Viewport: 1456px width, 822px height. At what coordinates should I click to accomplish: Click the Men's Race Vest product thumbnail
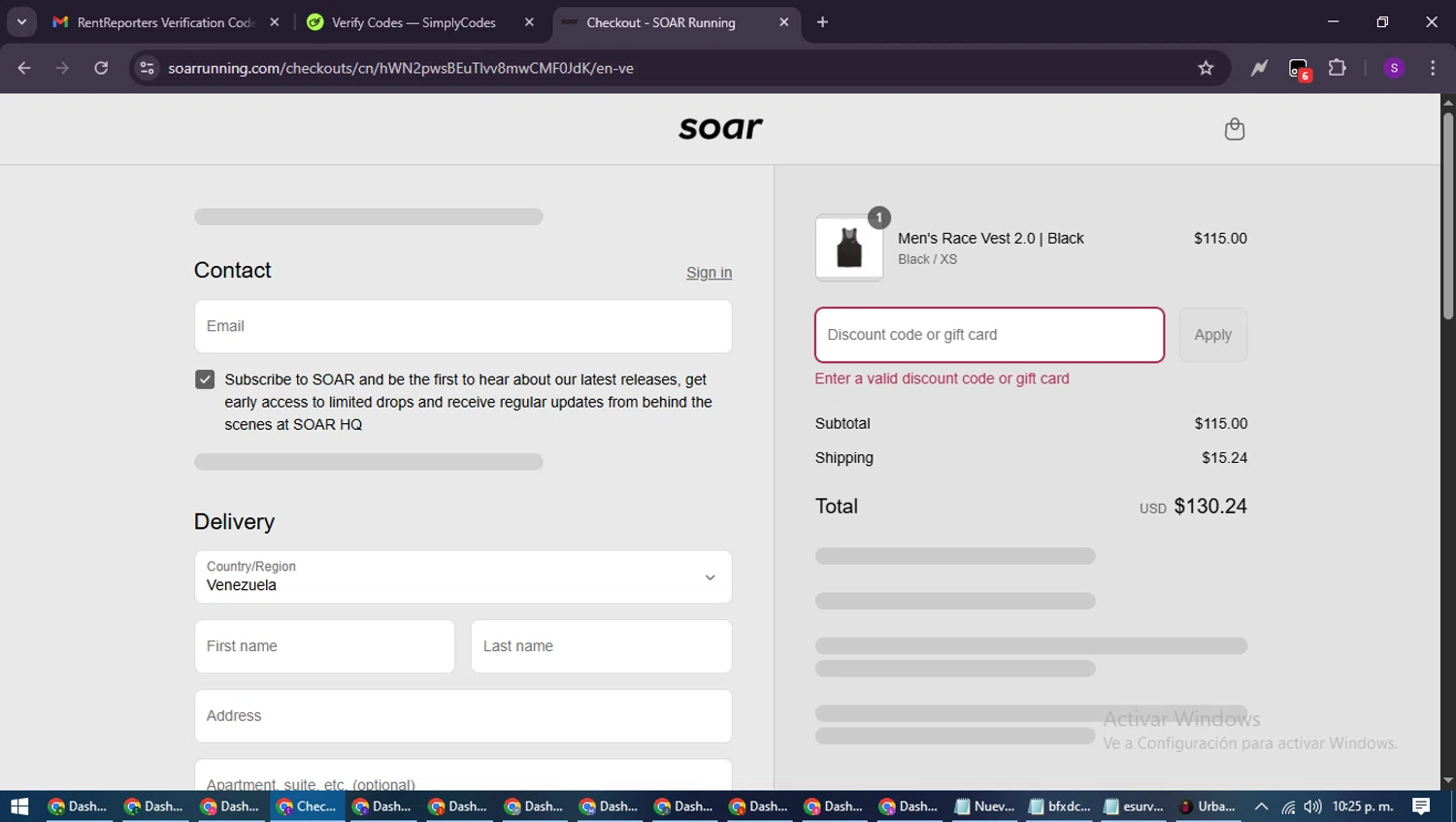849,247
